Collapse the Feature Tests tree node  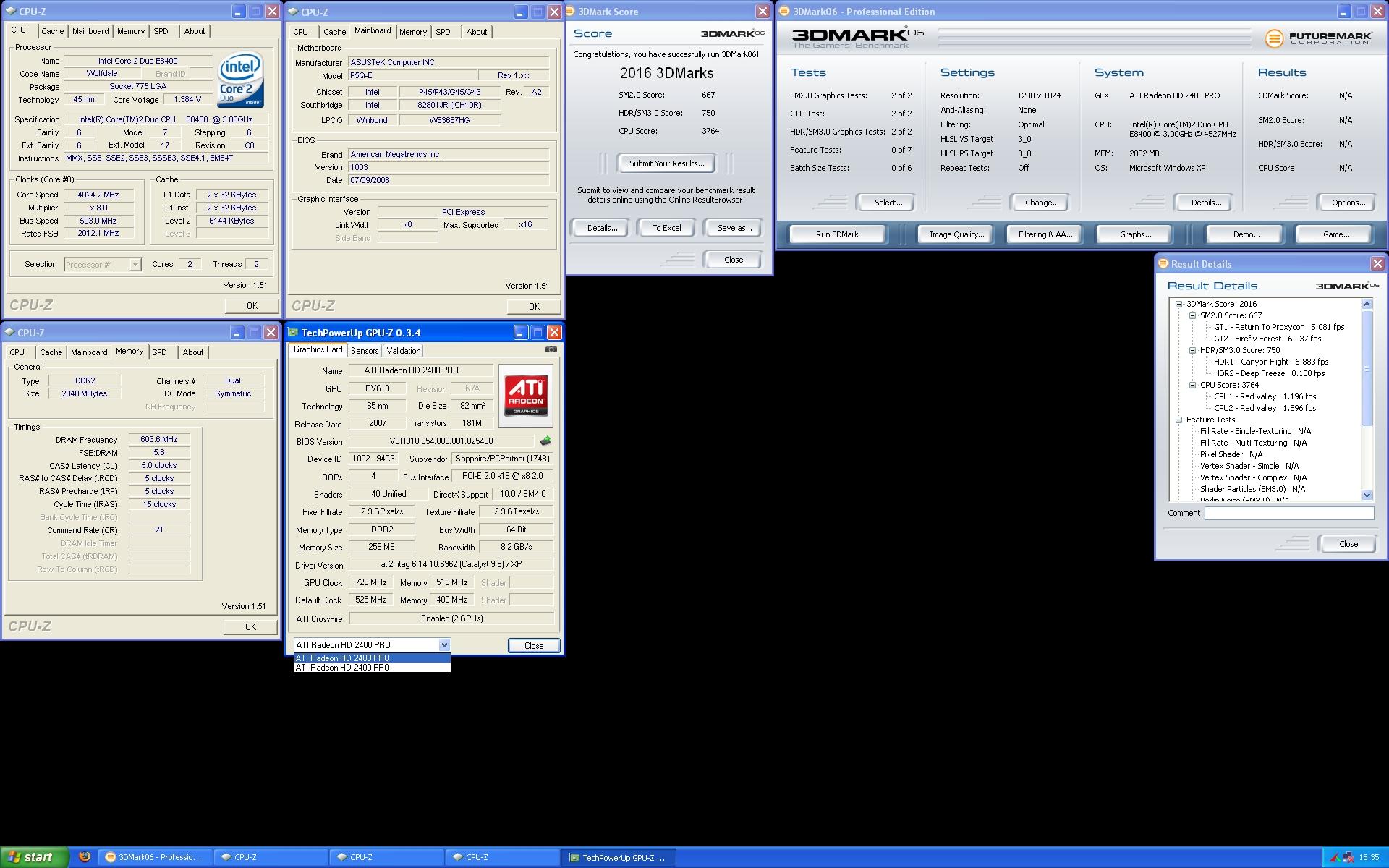tap(1178, 420)
